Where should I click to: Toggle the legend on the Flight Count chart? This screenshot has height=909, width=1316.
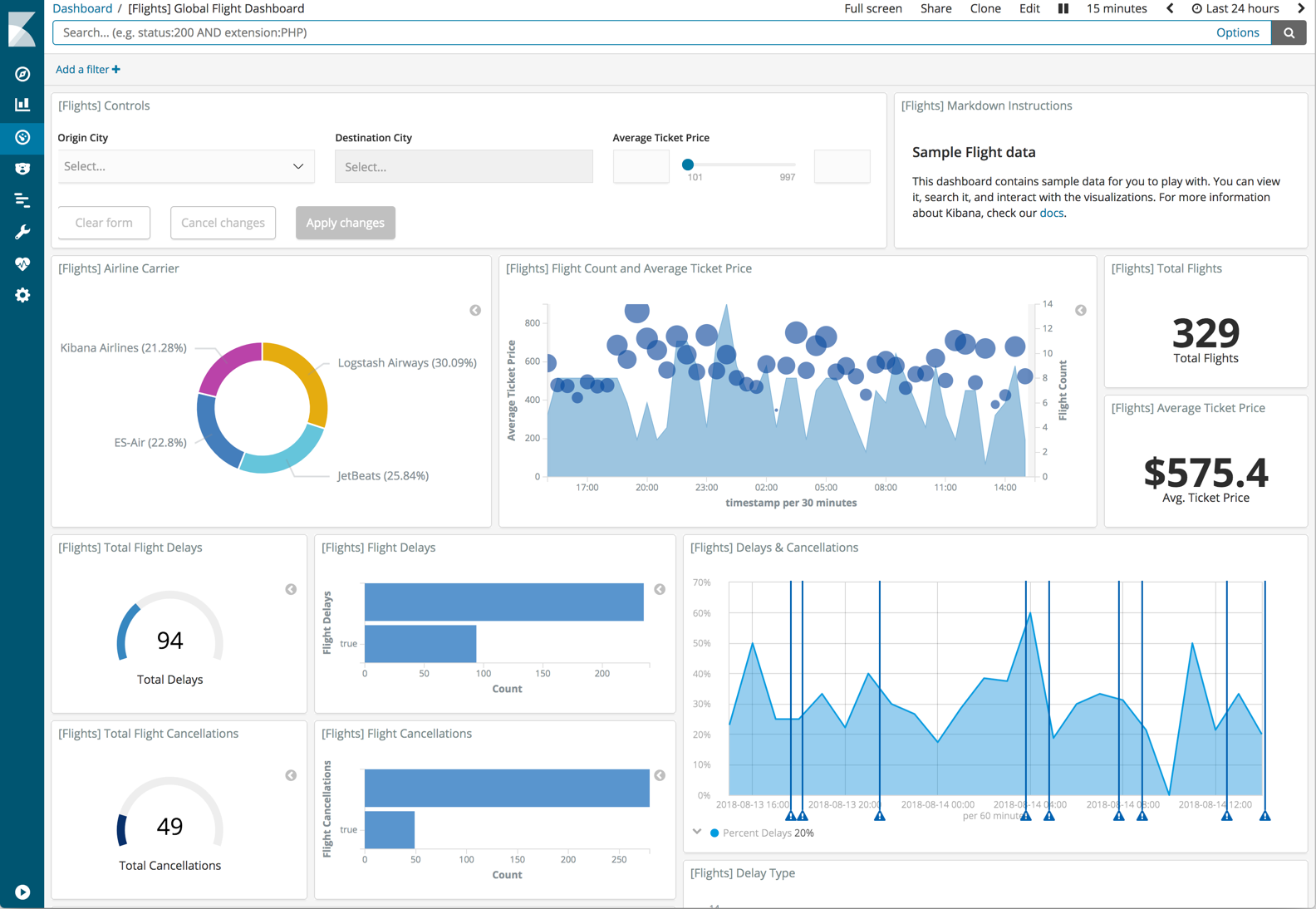[1080, 310]
